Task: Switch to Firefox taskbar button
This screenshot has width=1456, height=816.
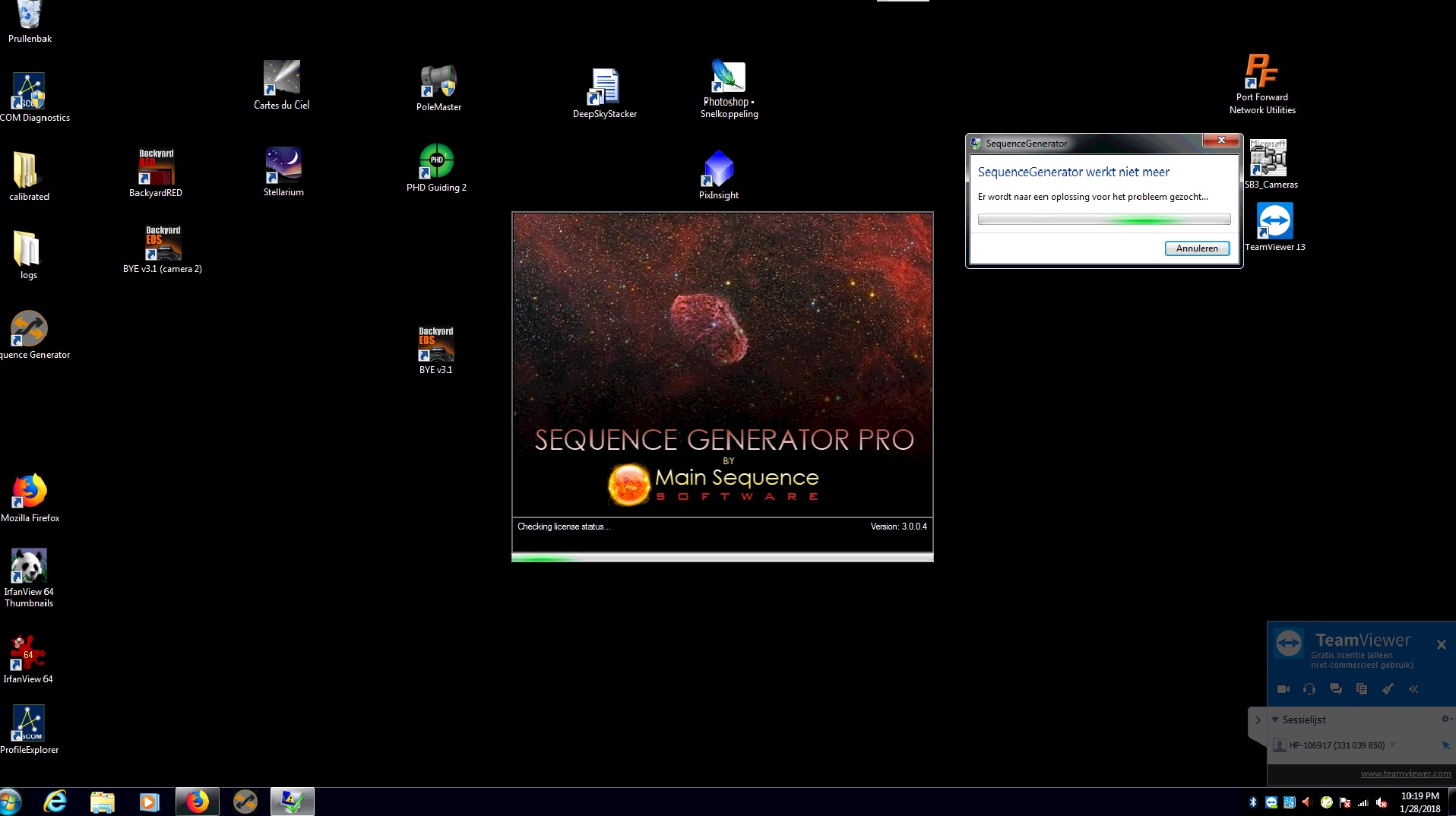Action: (x=198, y=802)
